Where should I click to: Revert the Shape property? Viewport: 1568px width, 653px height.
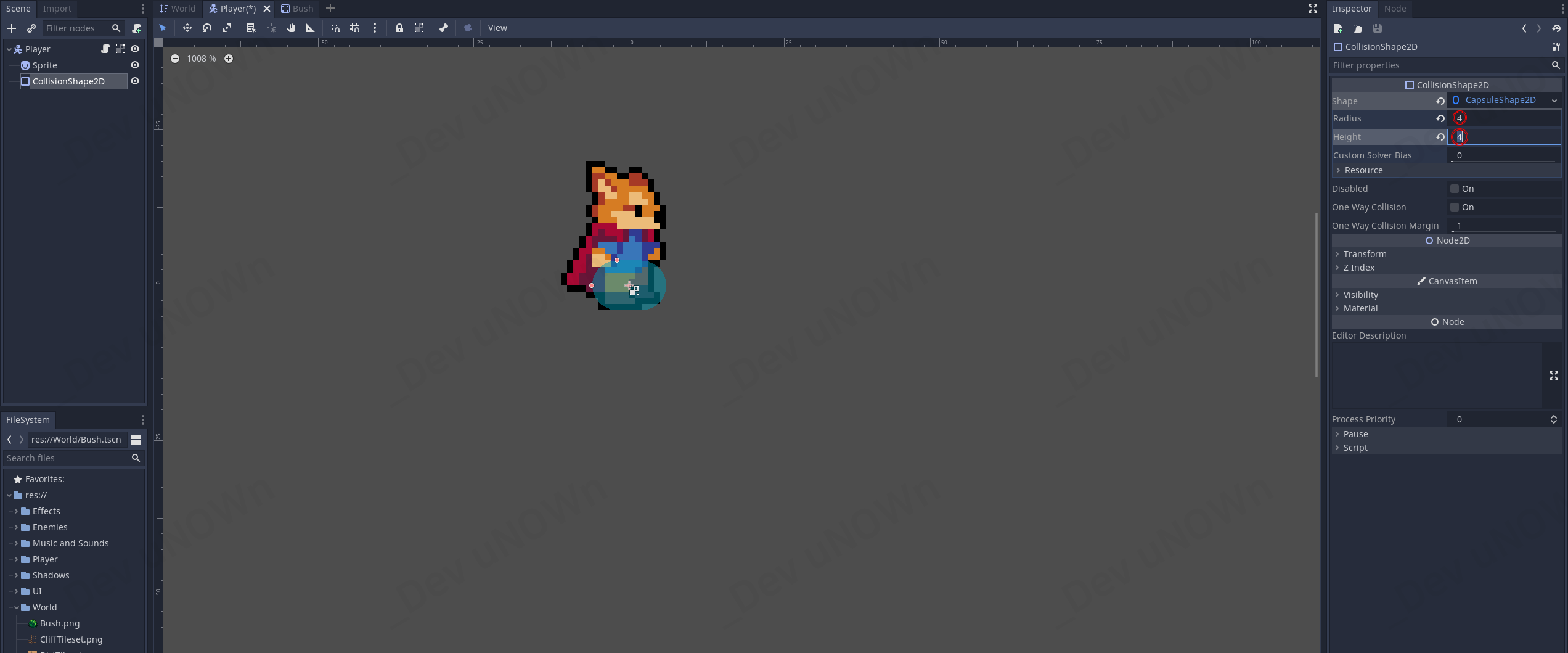click(1440, 101)
